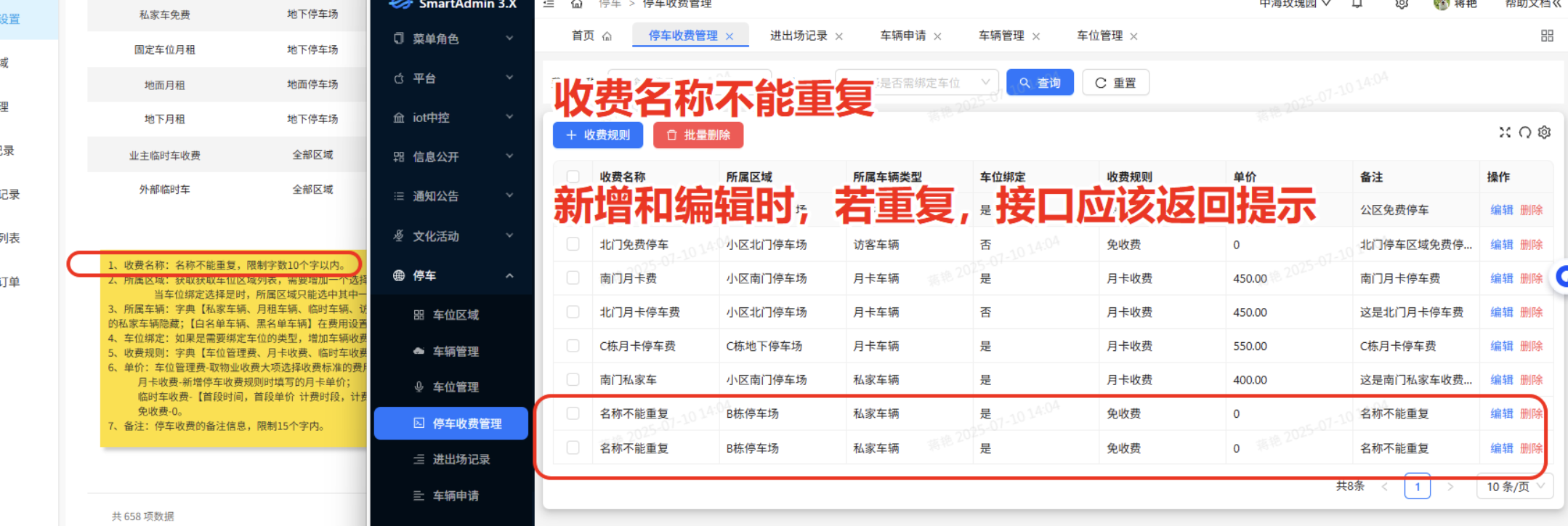Collapse the 停车 sidebar menu

tap(453, 275)
